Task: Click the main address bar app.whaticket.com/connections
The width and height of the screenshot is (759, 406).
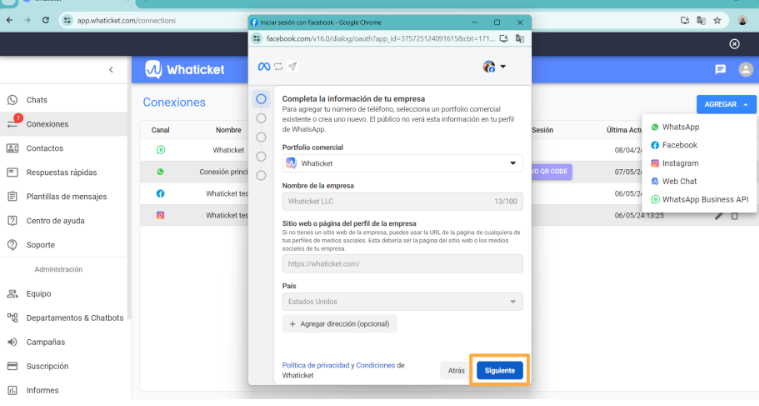Action: pos(126,20)
